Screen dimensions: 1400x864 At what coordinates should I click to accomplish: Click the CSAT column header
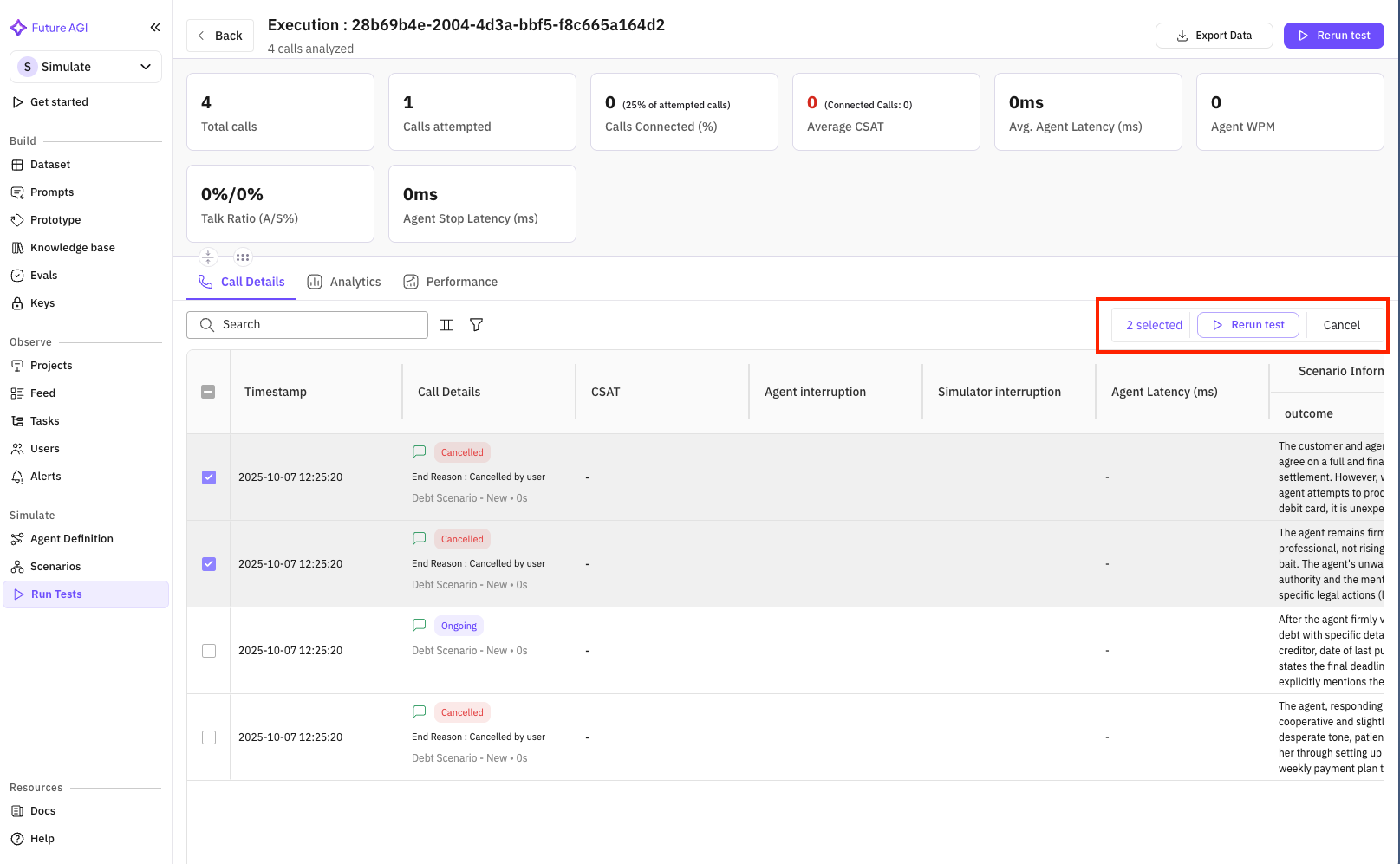point(606,392)
